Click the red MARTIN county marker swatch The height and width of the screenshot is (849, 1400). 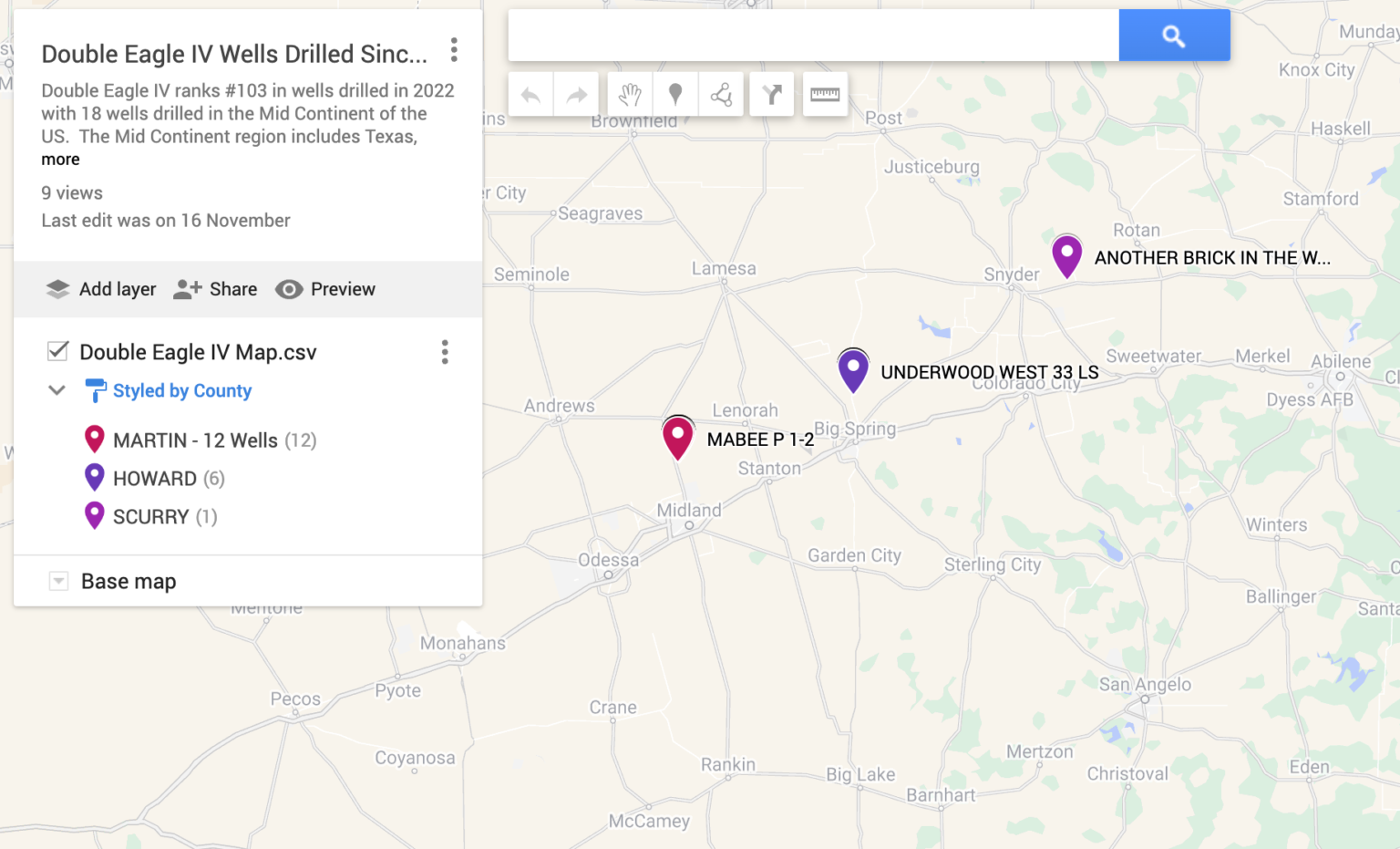tap(94, 440)
